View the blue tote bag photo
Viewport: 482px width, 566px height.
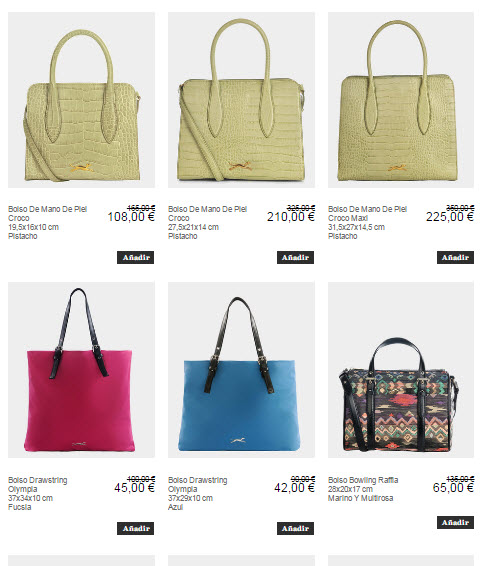[x=241, y=370]
